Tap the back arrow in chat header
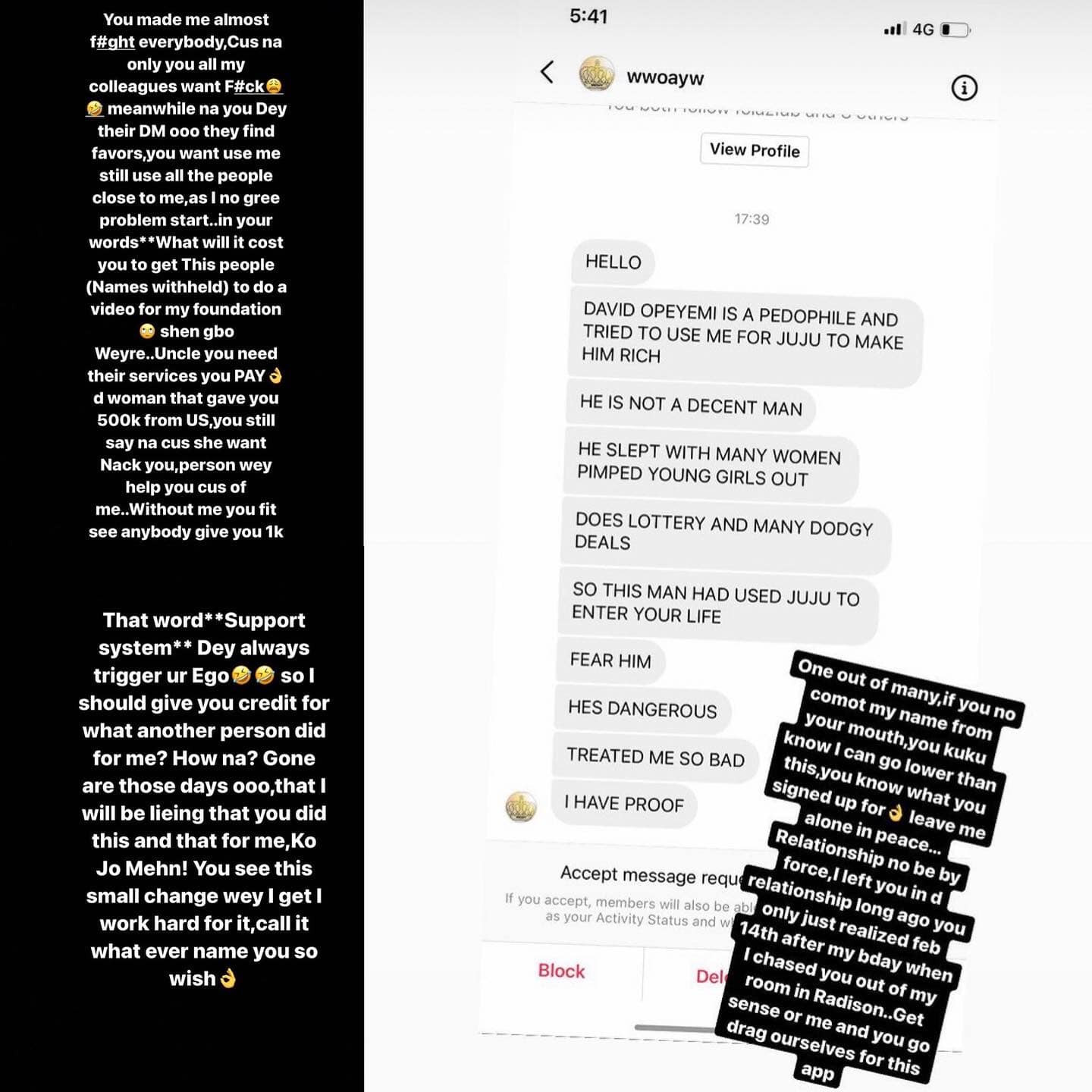 pos(547,72)
